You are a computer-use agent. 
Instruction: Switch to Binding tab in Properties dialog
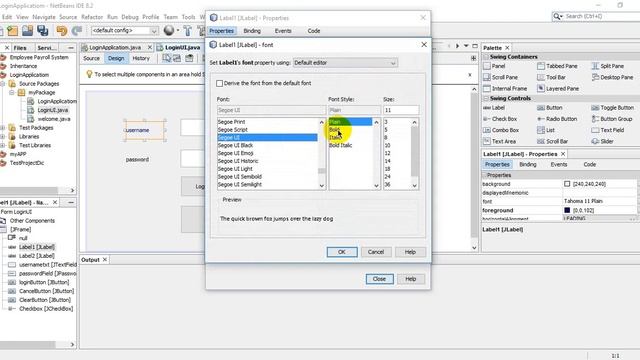252,31
